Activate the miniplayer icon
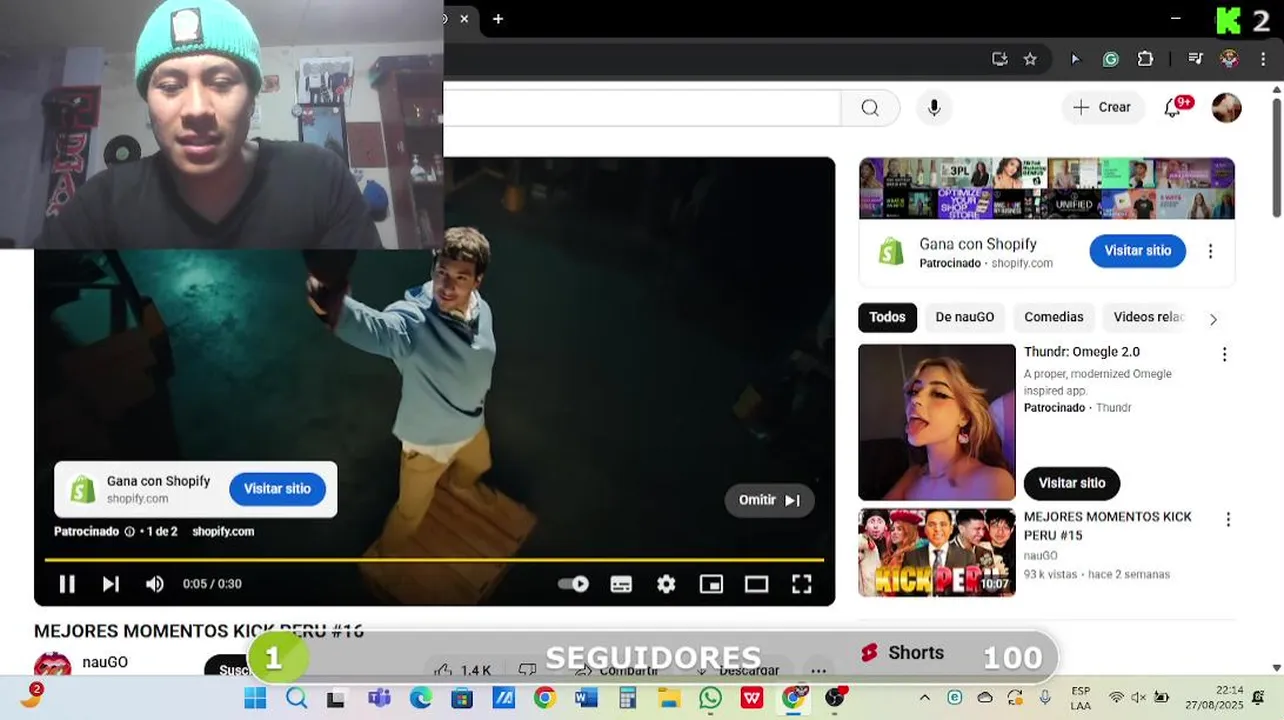Image resolution: width=1284 pixels, height=720 pixels. [x=711, y=584]
